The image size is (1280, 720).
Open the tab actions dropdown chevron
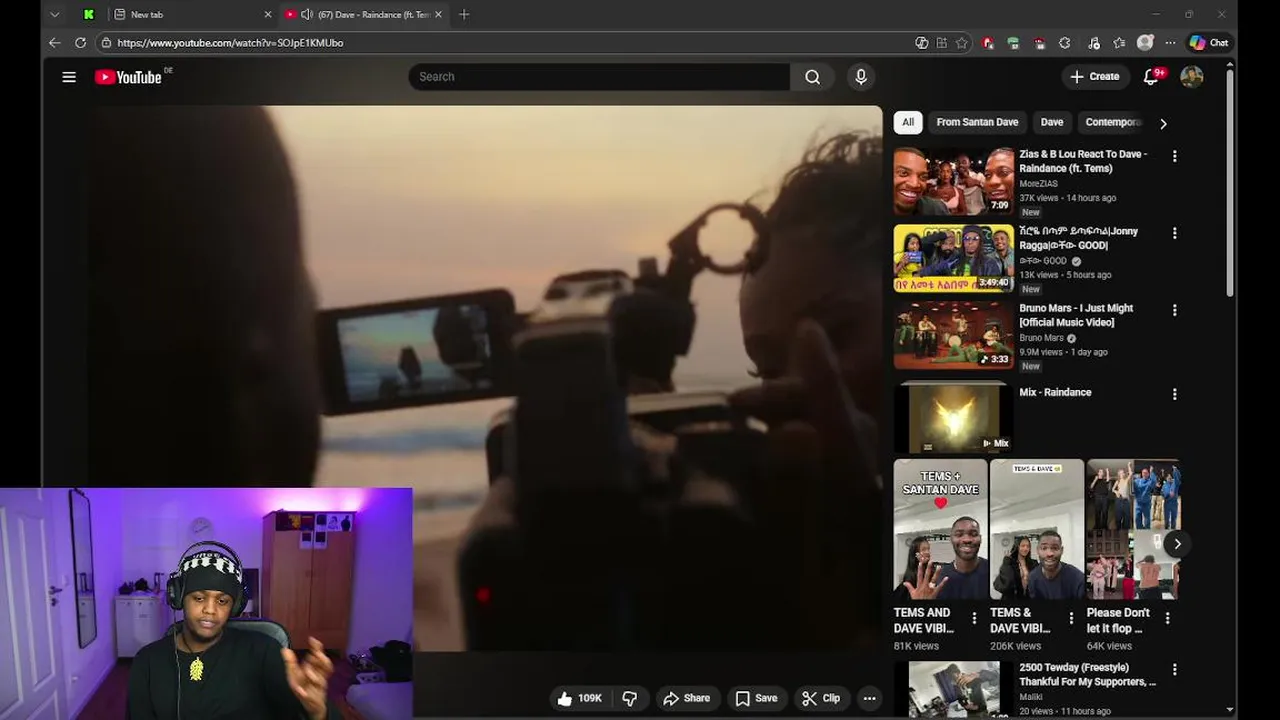coord(54,15)
